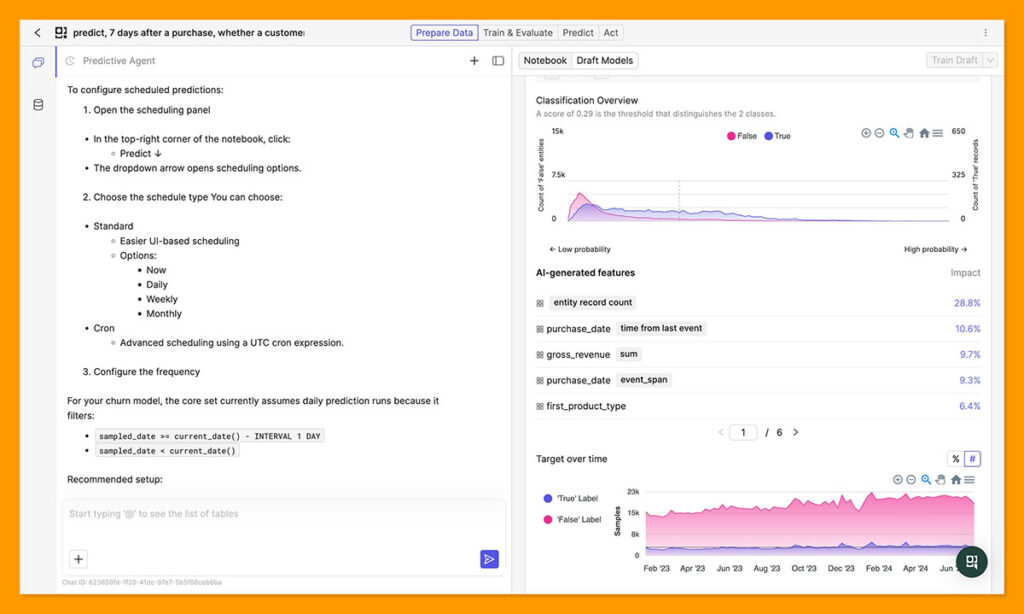Toggle the side panel layout icon
Screen dimensions: 1024x614
[498, 61]
